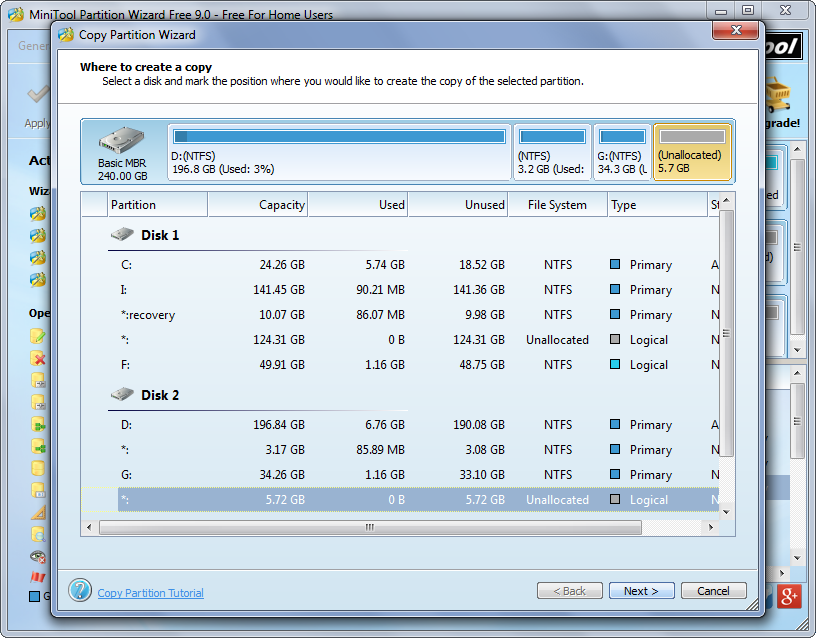Click the eye hide partition icon in the main window

(37, 557)
